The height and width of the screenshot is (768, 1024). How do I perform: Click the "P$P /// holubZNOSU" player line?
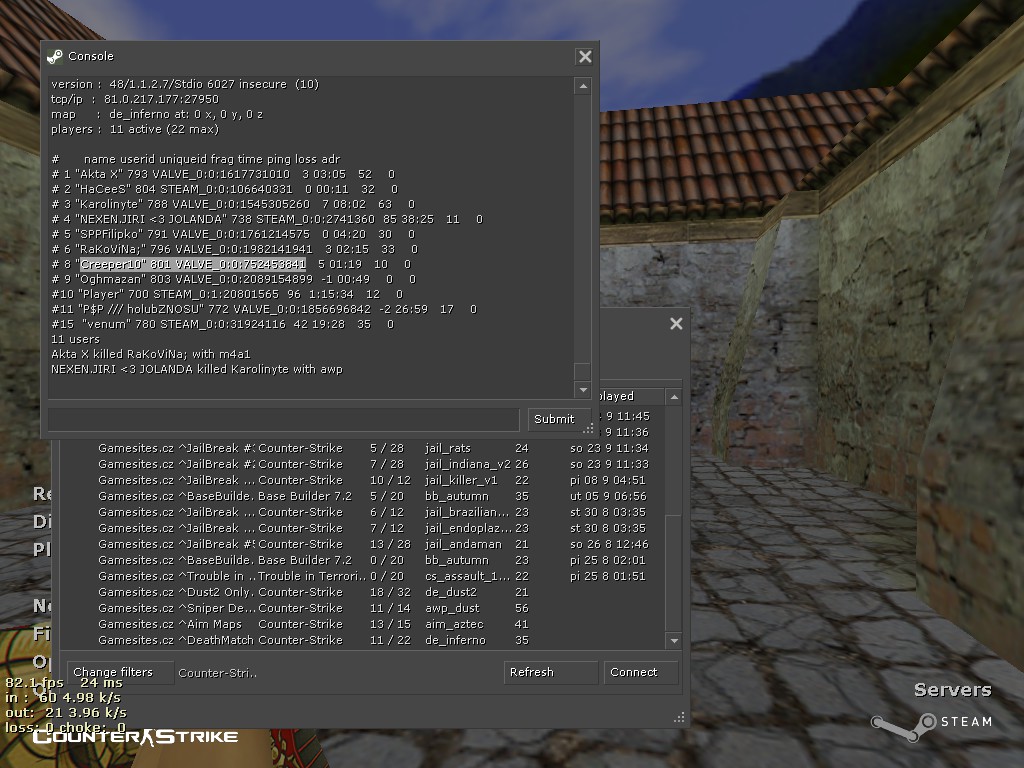coord(264,310)
